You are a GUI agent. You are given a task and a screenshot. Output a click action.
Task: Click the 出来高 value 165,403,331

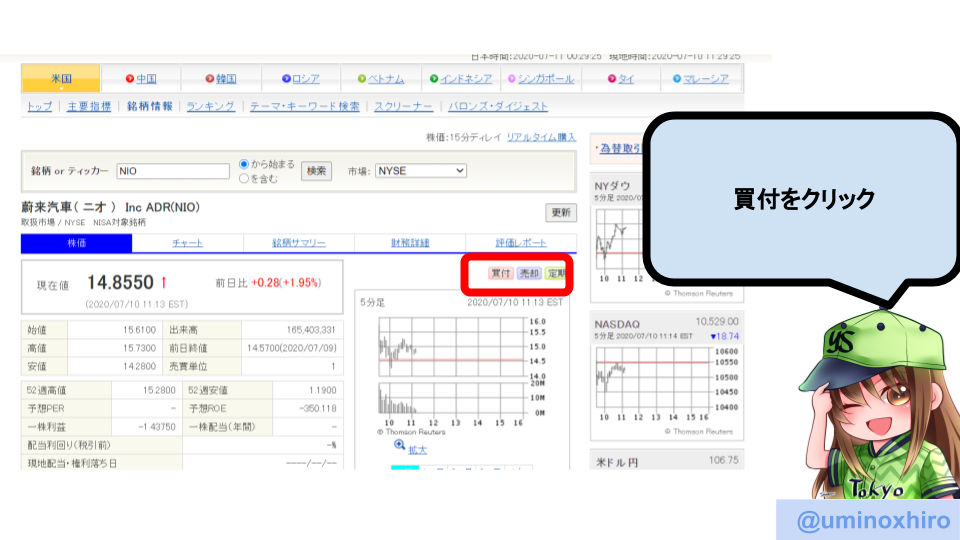click(x=311, y=330)
